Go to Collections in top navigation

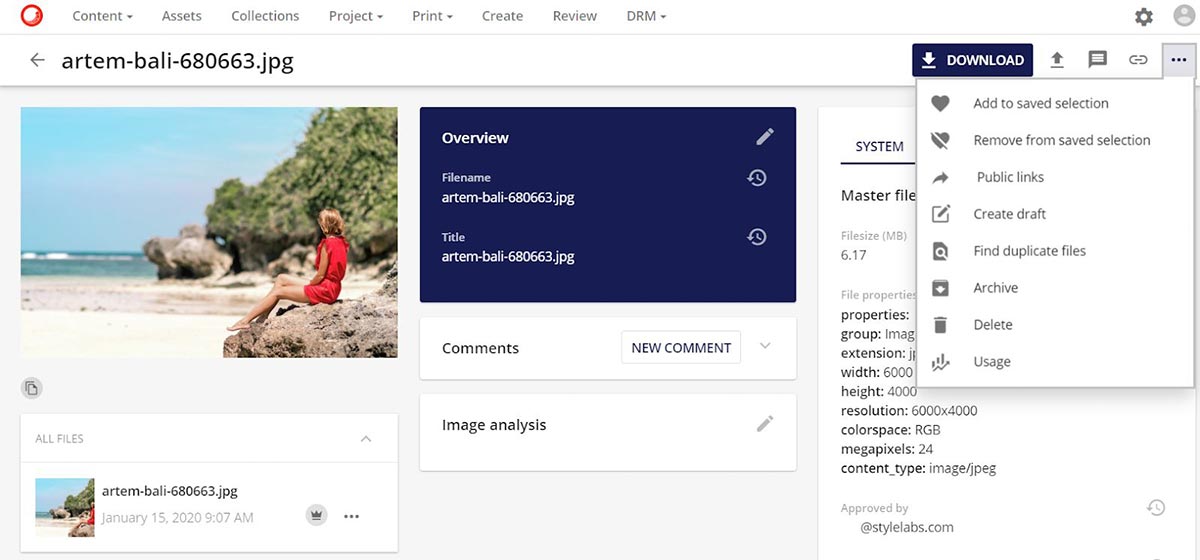coord(265,16)
